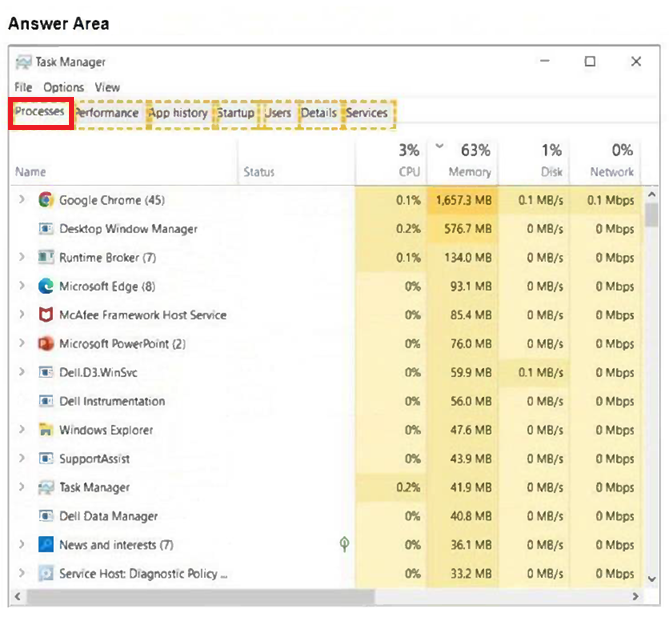669x617 pixels.
Task: Switch to the Users tab
Action: coord(279,114)
